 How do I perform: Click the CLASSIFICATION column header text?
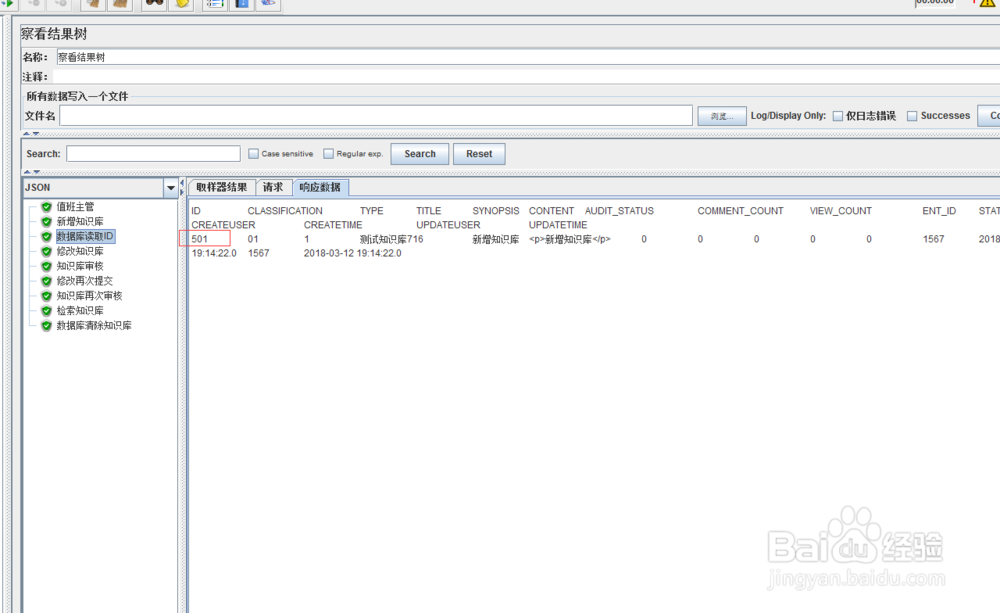coord(285,211)
